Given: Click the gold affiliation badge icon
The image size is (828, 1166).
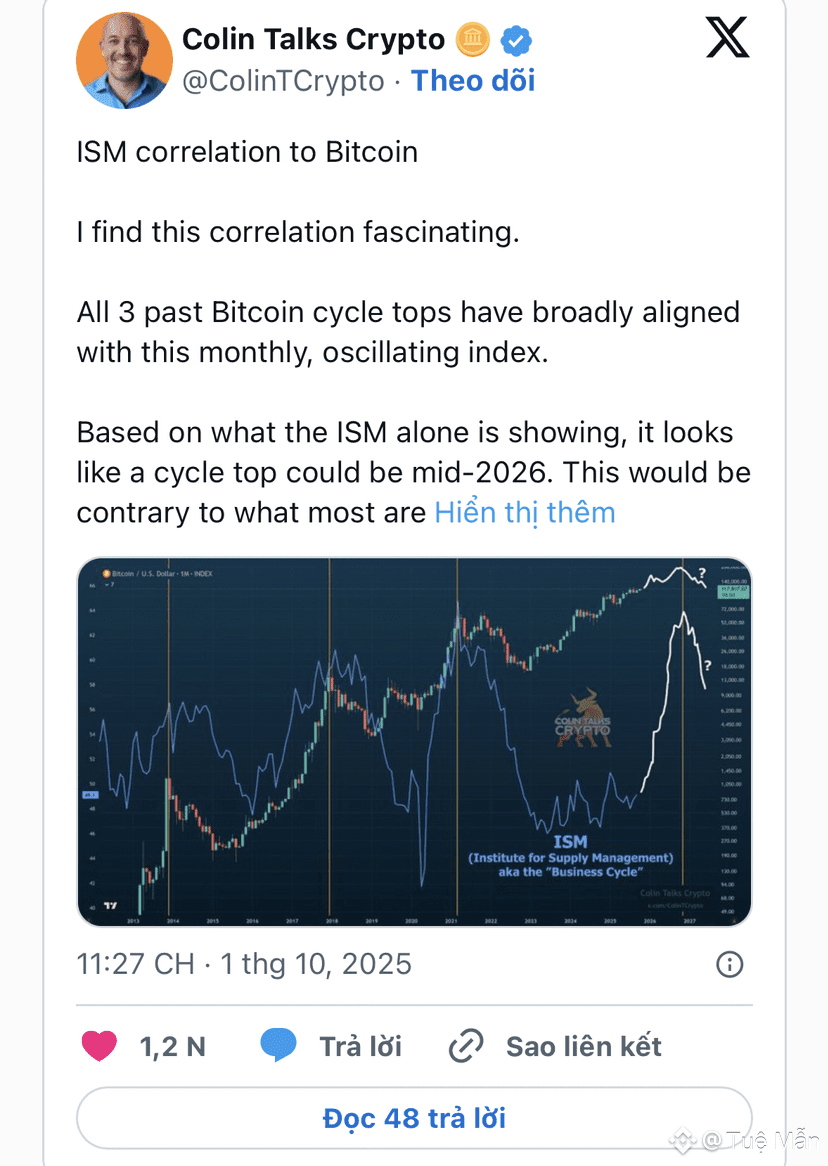Looking at the screenshot, I should (472, 40).
